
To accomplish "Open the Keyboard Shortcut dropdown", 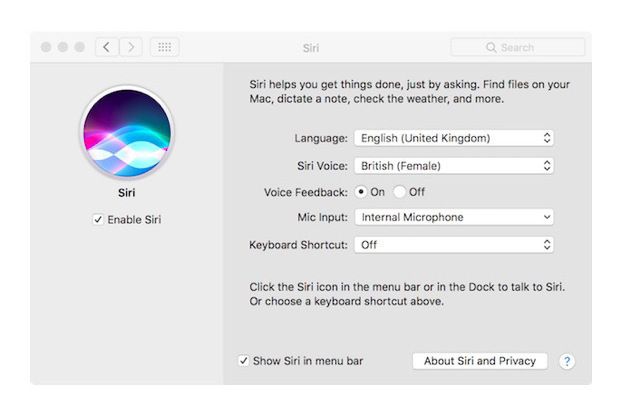I will tap(453, 244).
